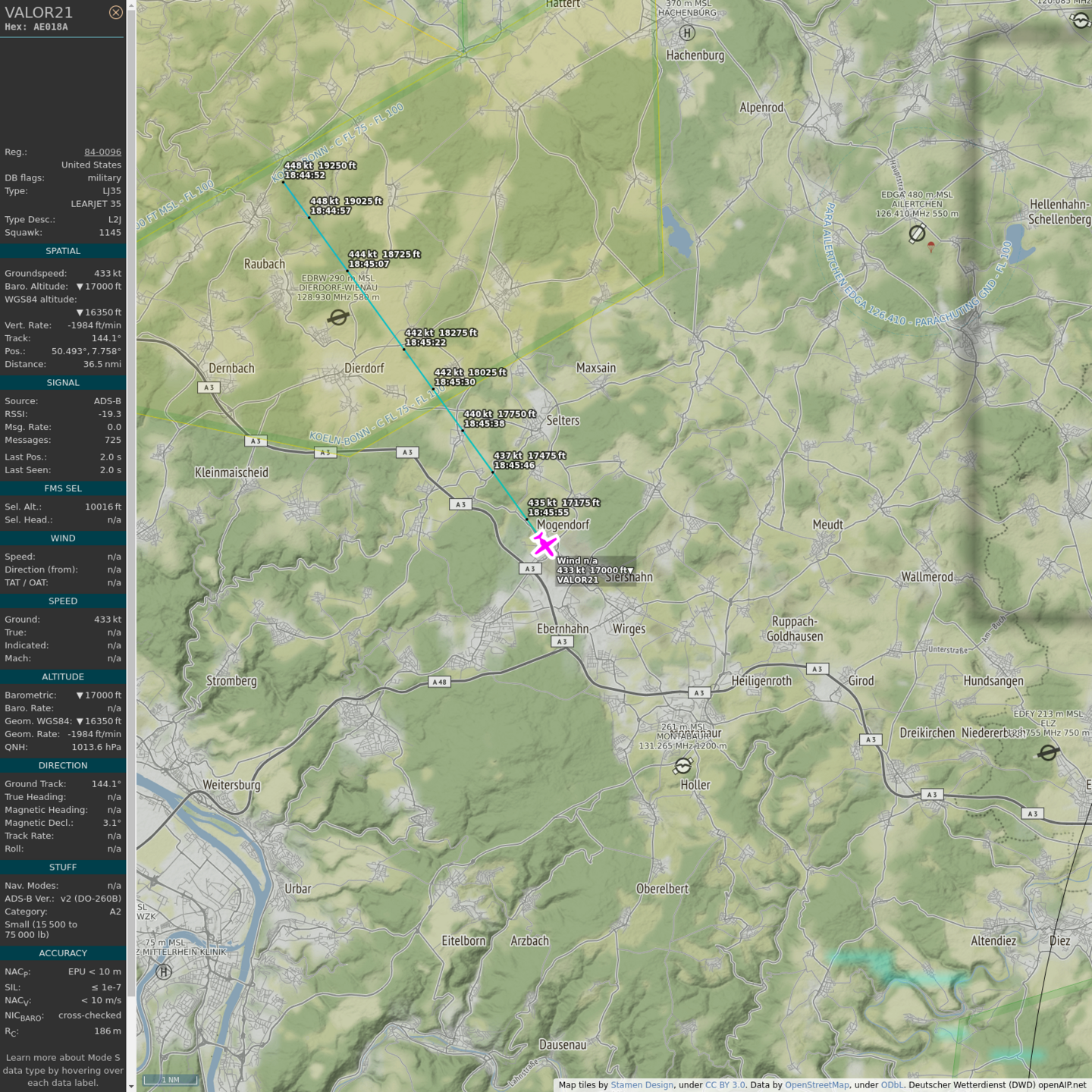Open the OpenStreetMap attribution link
Screen dimensions: 1092x1092
click(x=817, y=1085)
